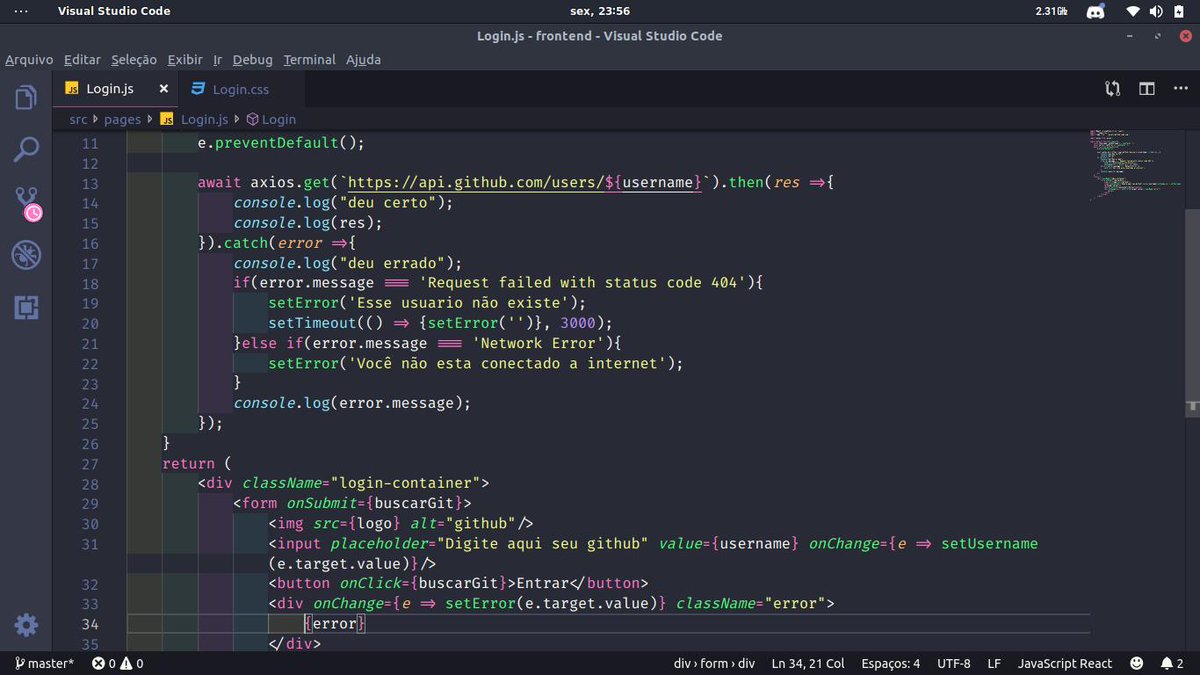The width and height of the screenshot is (1200, 675).
Task: Click the {error} expression on line 34
Action: [335, 623]
